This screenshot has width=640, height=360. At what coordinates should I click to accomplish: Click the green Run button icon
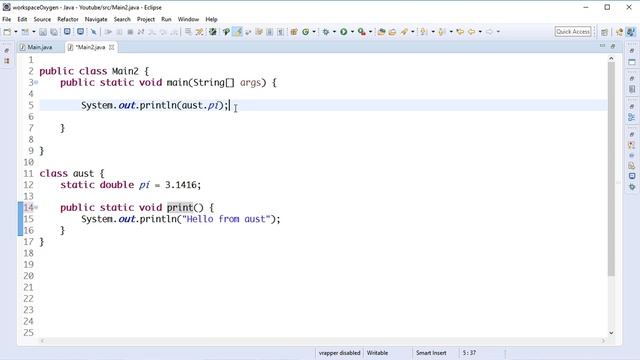point(344,32)
